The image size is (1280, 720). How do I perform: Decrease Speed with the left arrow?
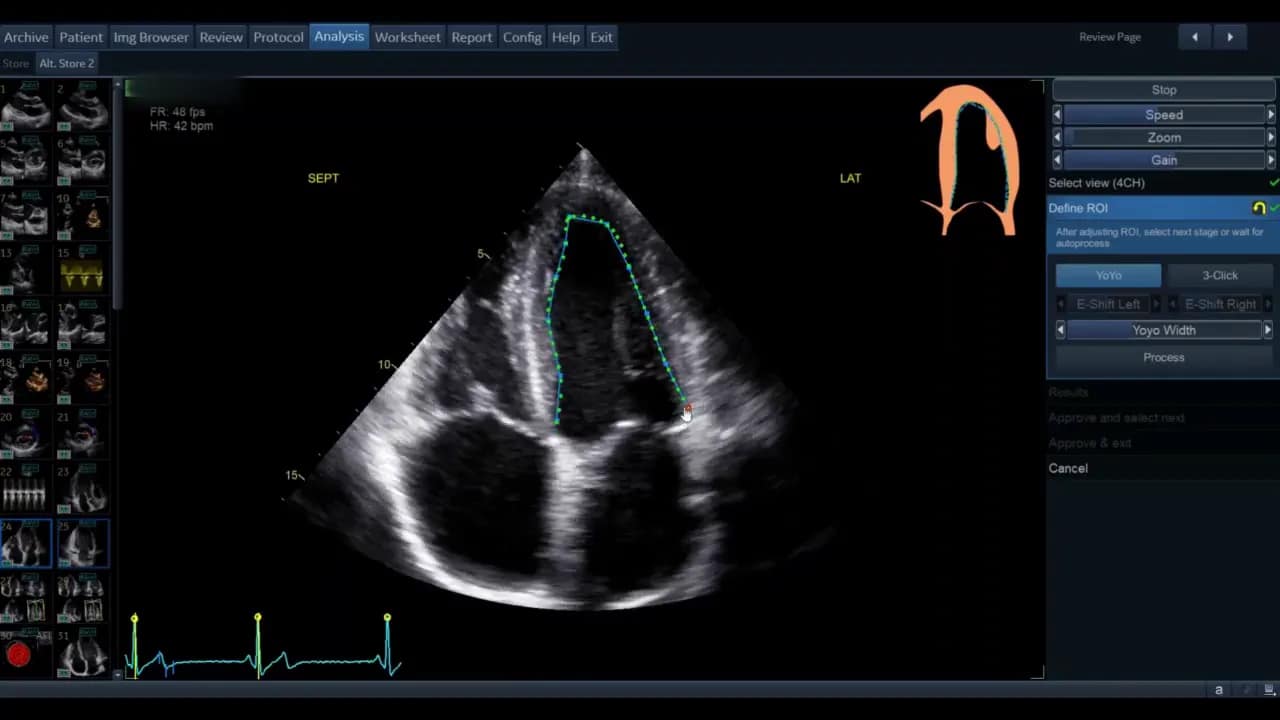[x=1057, y=115]
